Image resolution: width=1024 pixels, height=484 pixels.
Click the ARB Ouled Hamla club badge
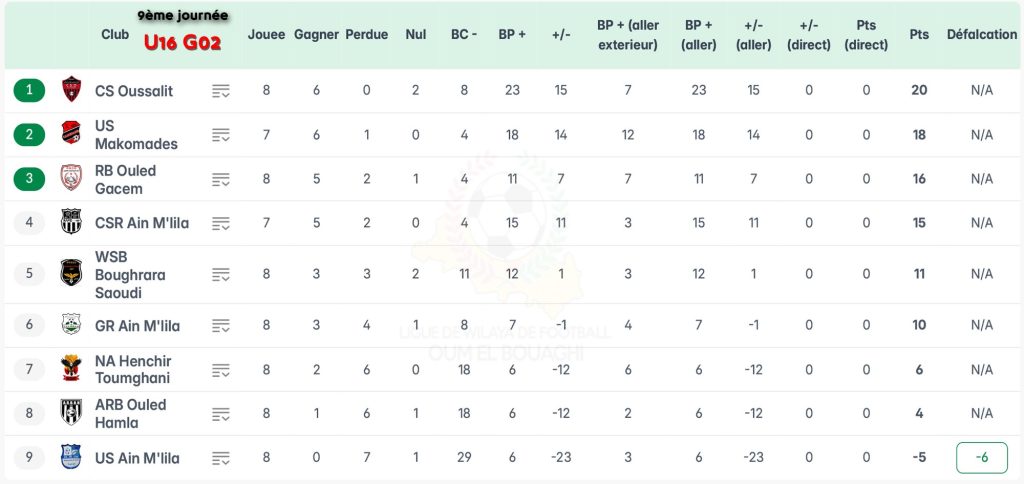coord(71,413)
